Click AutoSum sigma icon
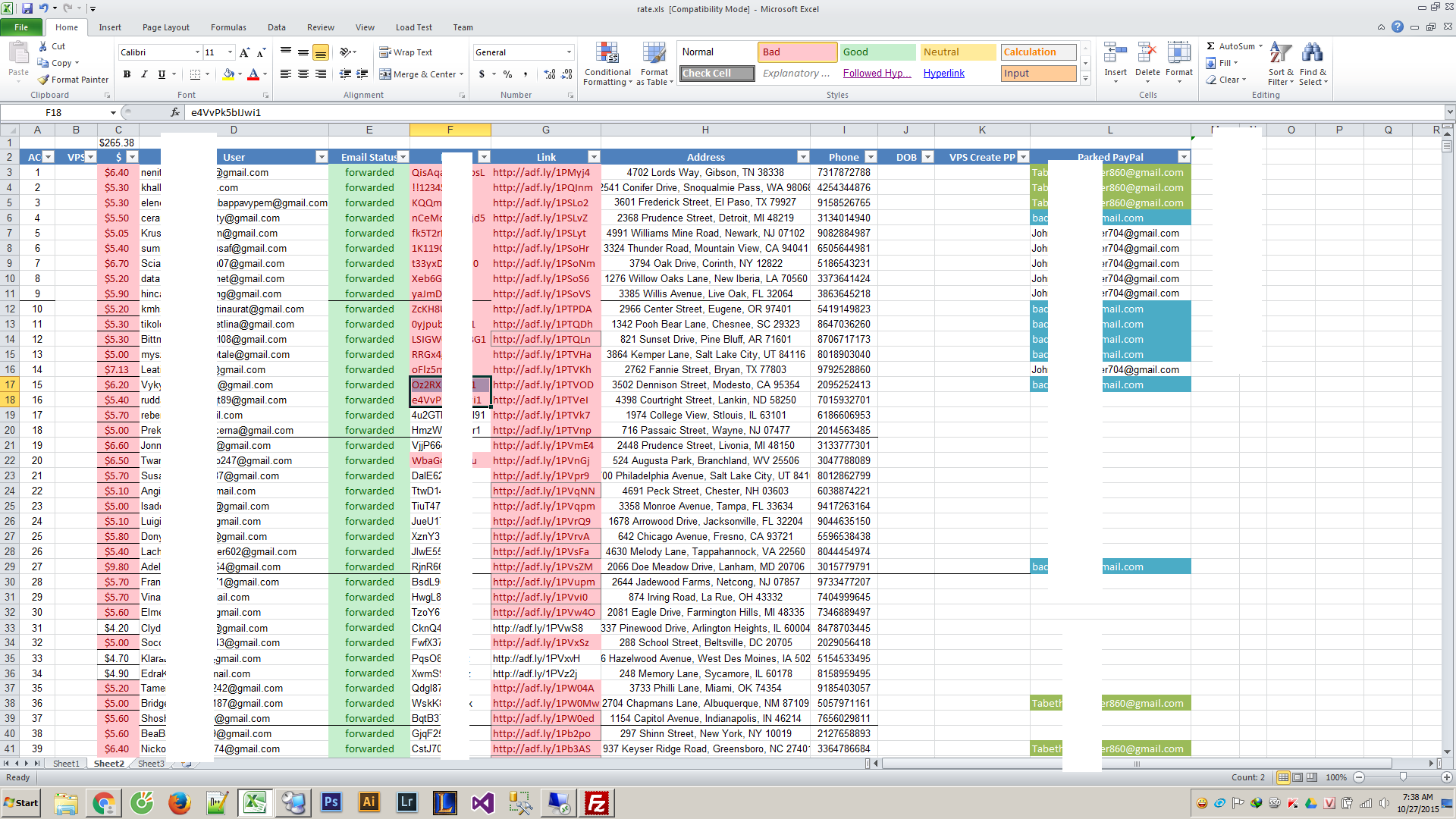 pyautogui.click(x=1211, y=46)
